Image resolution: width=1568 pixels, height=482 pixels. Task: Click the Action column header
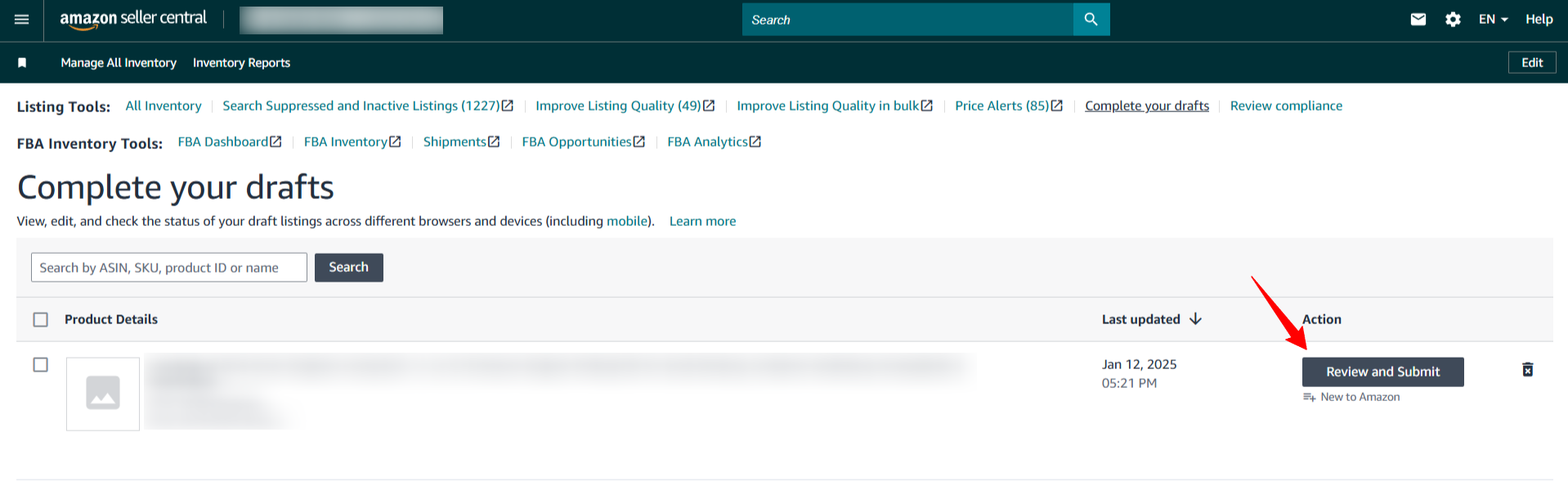1322,319
